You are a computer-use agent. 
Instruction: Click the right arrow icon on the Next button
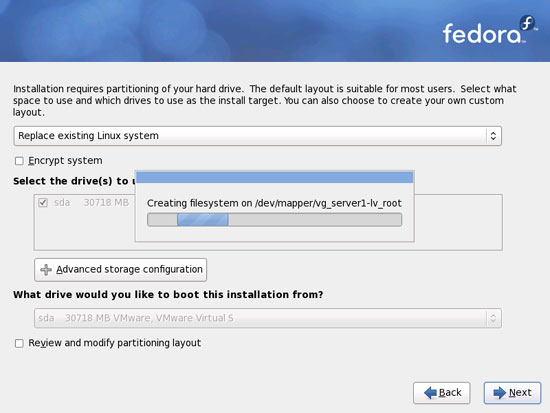coord(499,393)
